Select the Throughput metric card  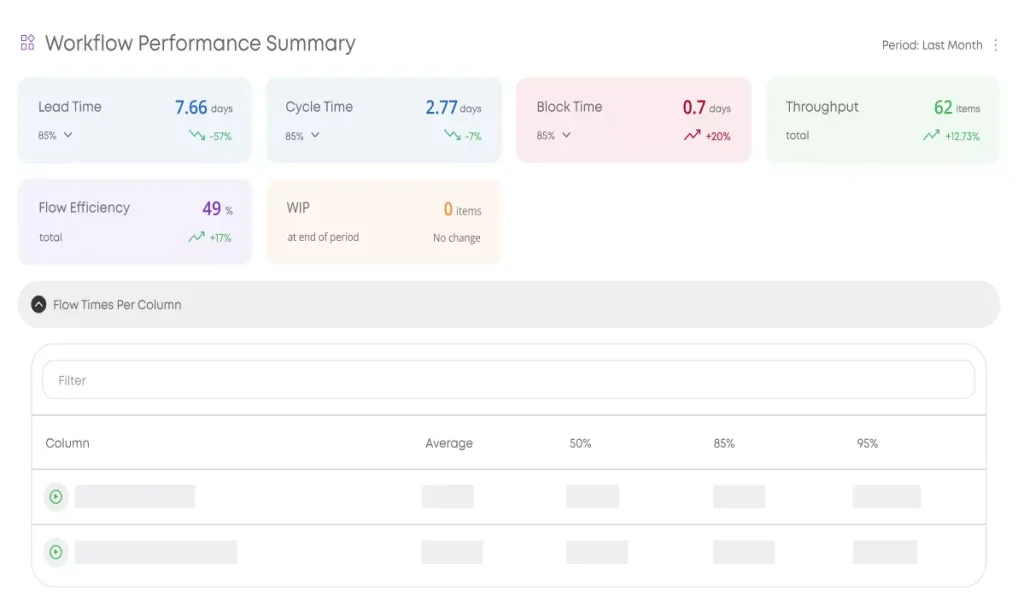[x=882, y=120]
